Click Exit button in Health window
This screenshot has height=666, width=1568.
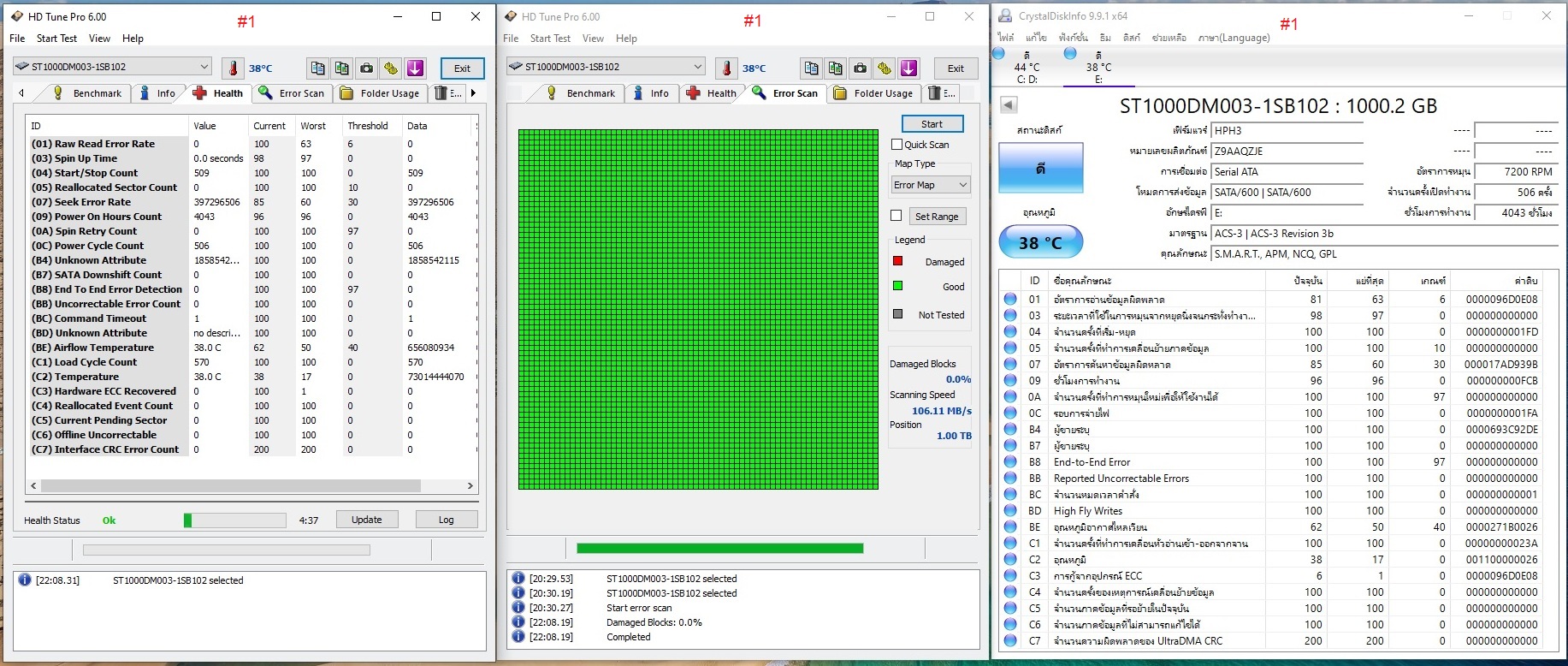pos(462,68)
